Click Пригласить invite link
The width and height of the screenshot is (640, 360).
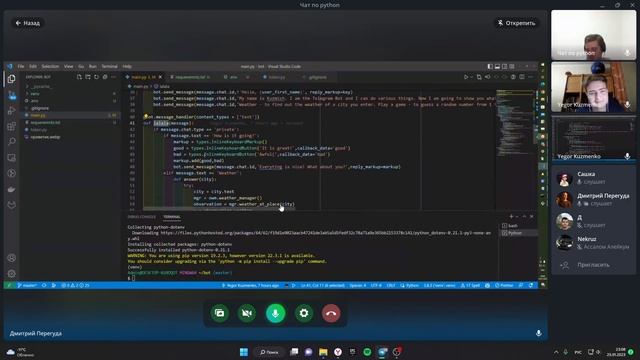(593, 265)
